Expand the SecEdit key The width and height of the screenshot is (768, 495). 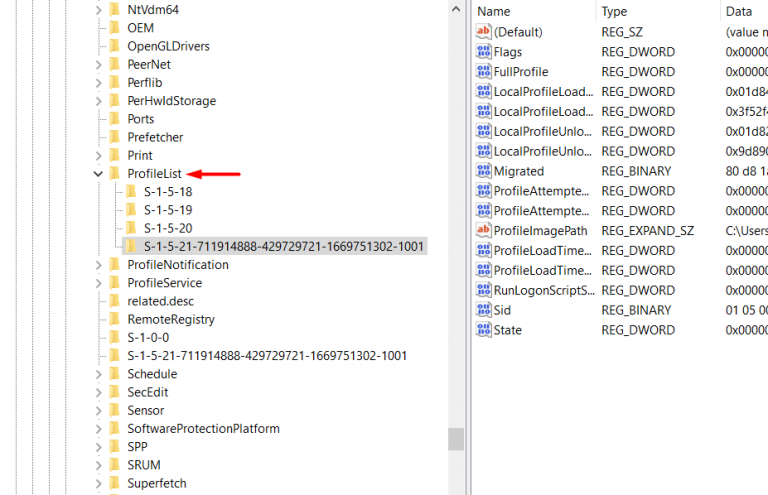[x=98, y=392]
